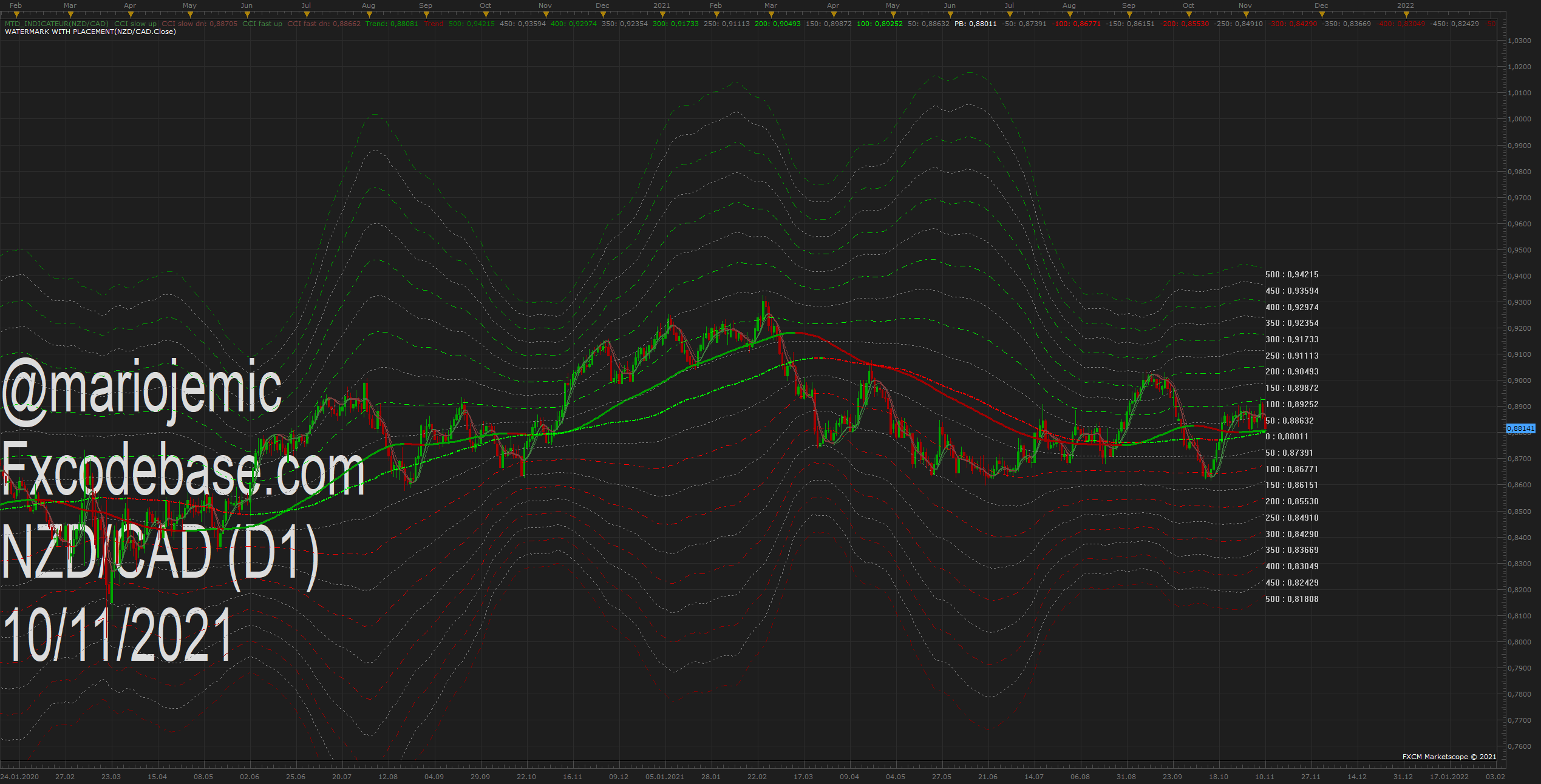Screen dimensions: 1541x784
Task: Select the WATERMARK WITH PLACEMENT(NZD/CAD.Close) label
Action: click(90, 32)
